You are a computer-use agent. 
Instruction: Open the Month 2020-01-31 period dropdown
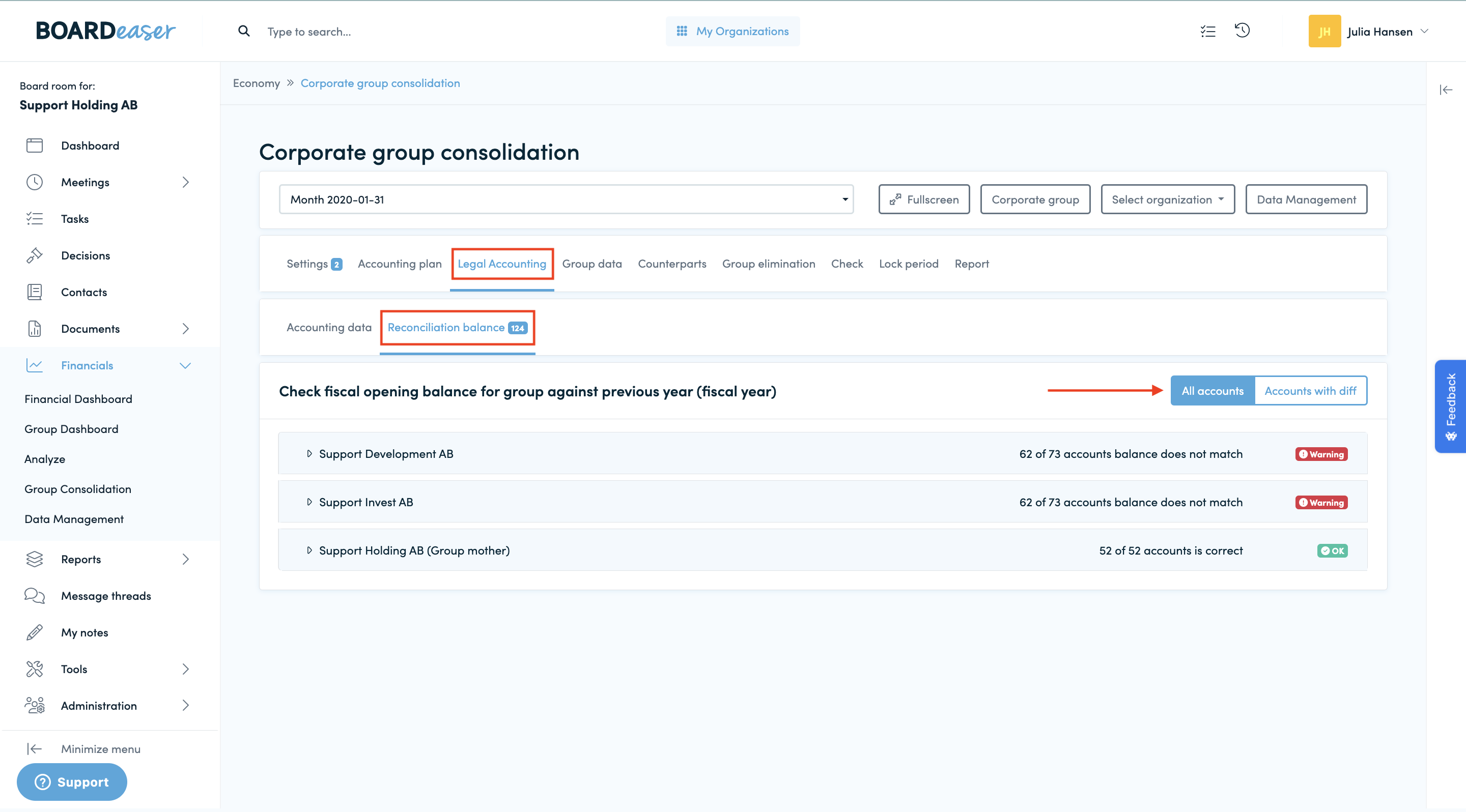pos(566,199)
